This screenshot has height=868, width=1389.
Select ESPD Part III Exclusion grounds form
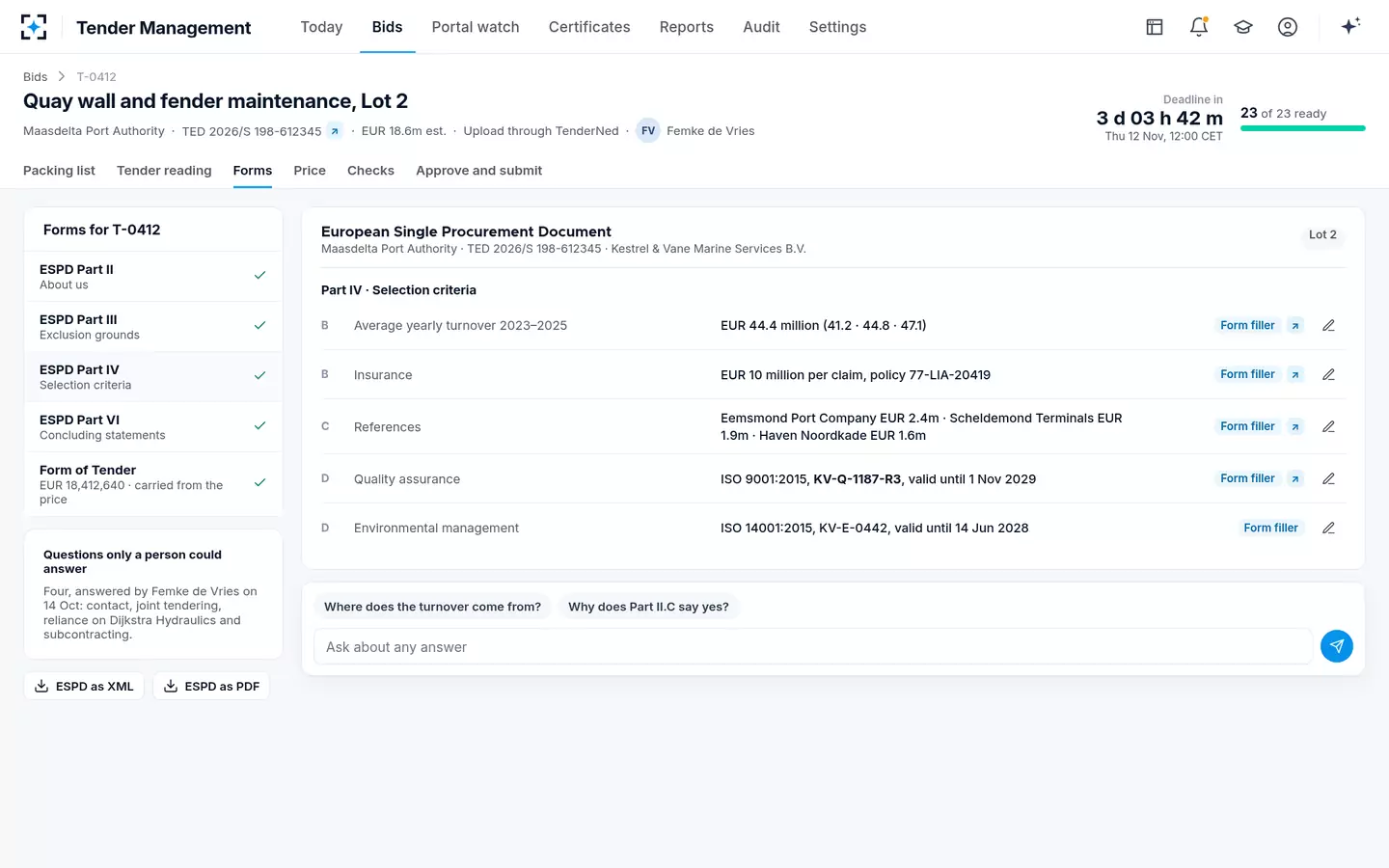(x=153, y=327)
